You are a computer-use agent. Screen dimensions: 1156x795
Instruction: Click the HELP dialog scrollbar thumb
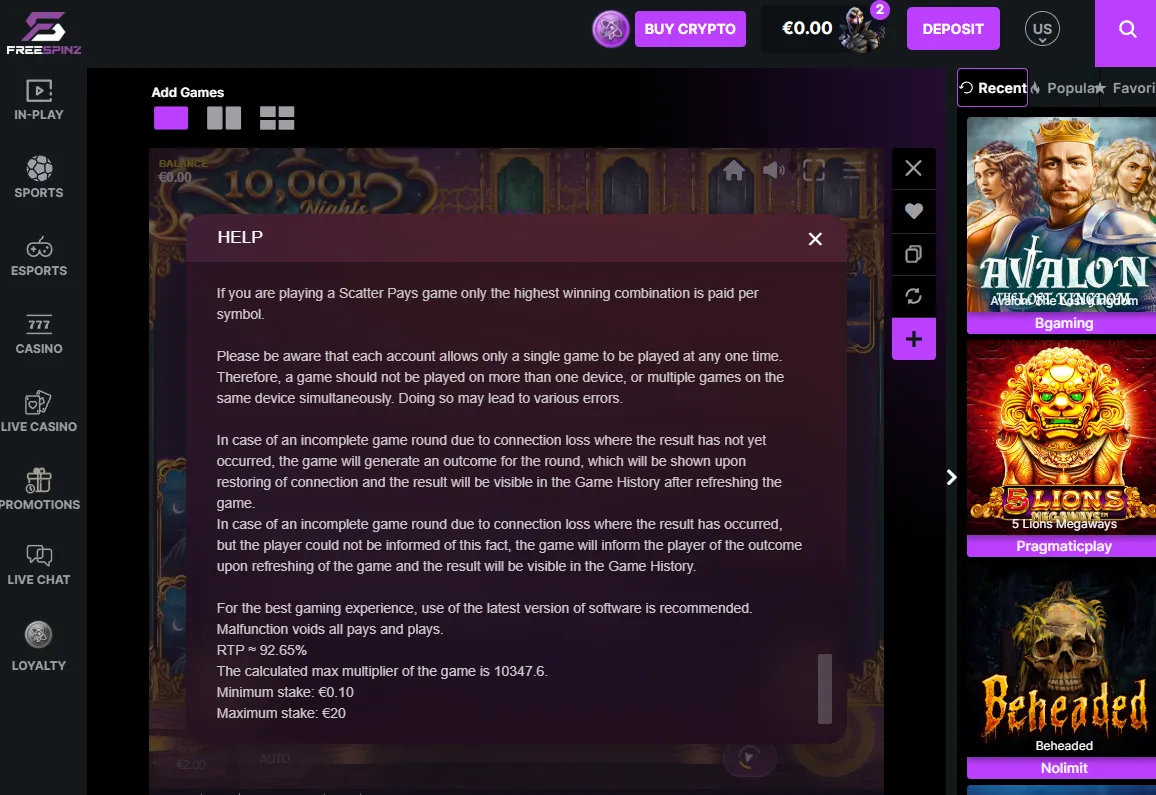click(x=825, y=689)
